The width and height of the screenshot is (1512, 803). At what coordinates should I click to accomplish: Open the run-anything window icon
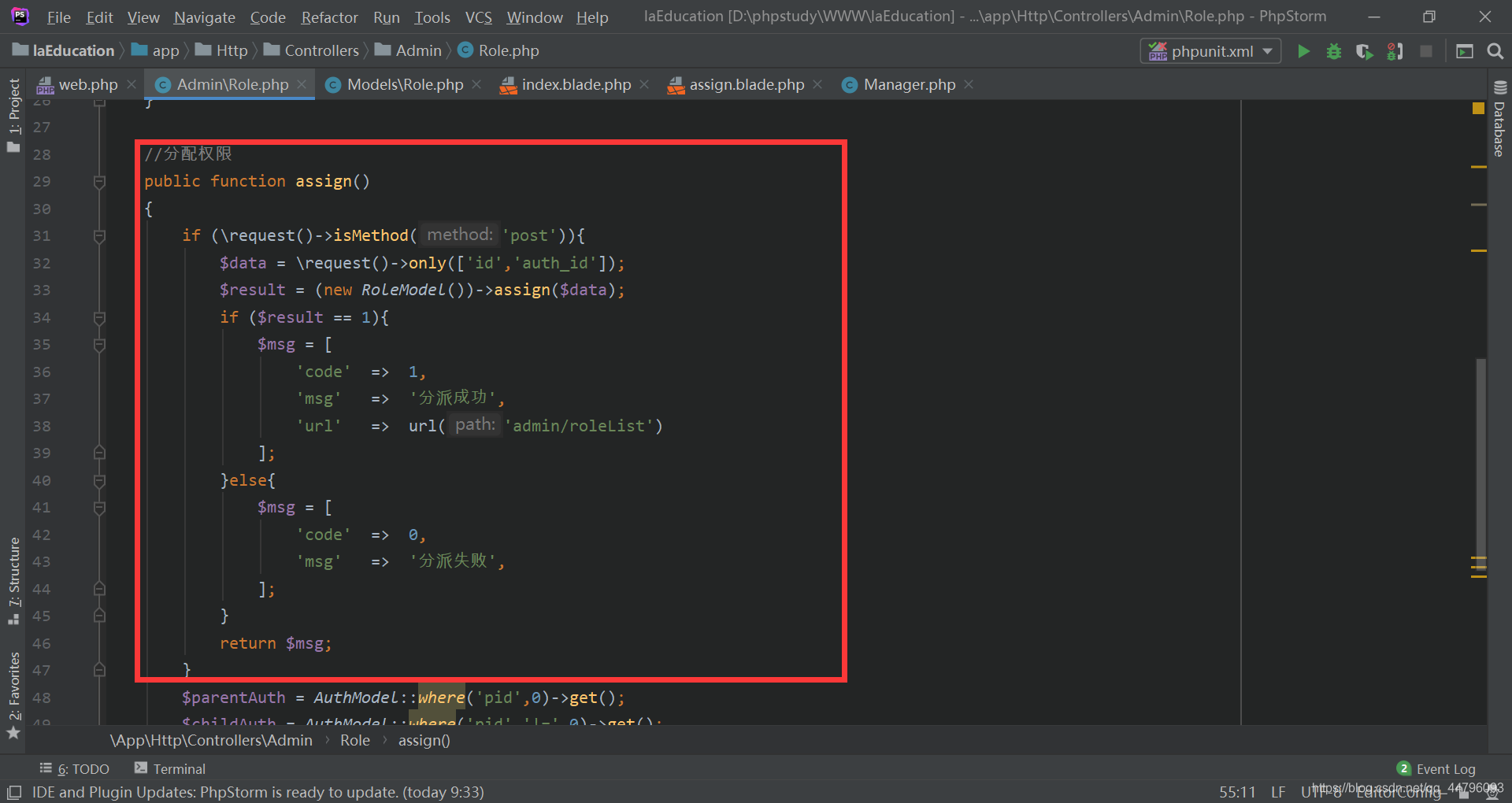point(1464,51)
